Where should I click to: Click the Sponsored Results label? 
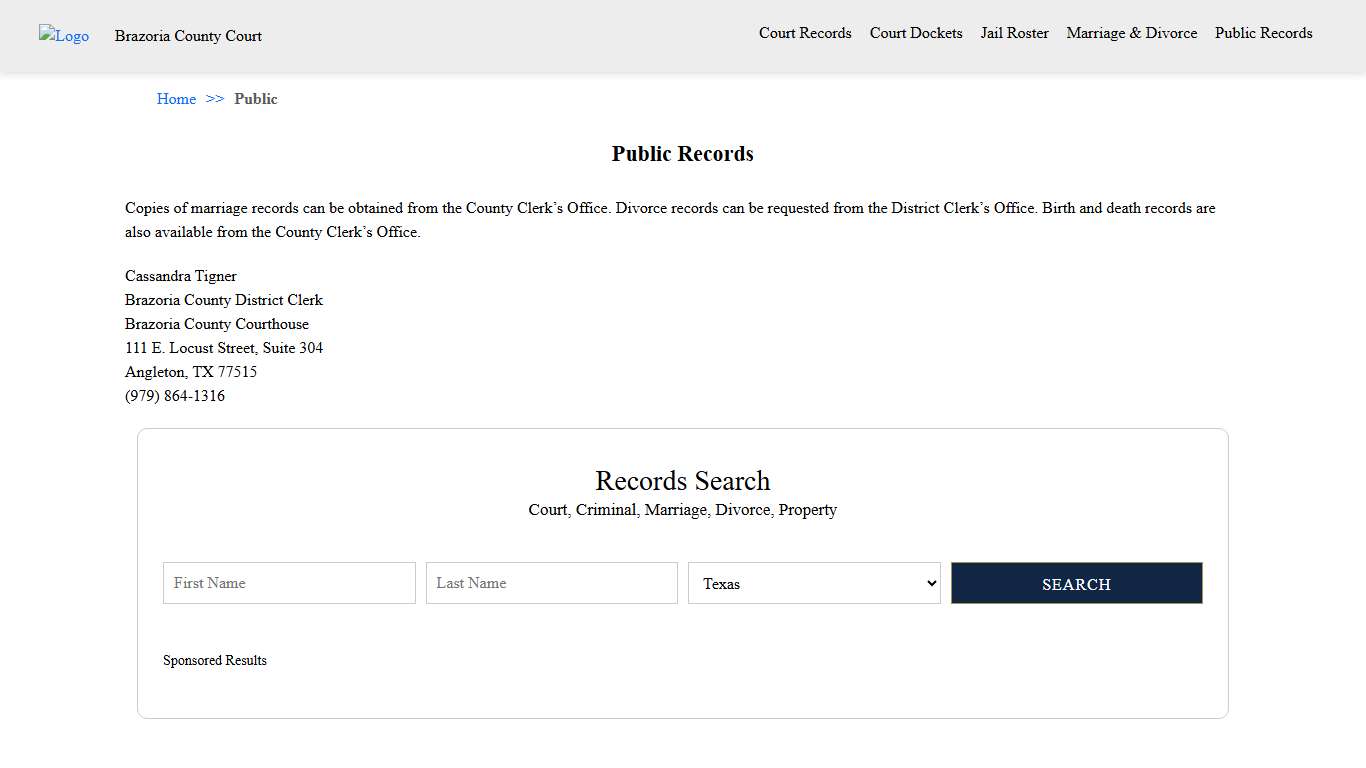pyautogui.click(x=215, y=660)
